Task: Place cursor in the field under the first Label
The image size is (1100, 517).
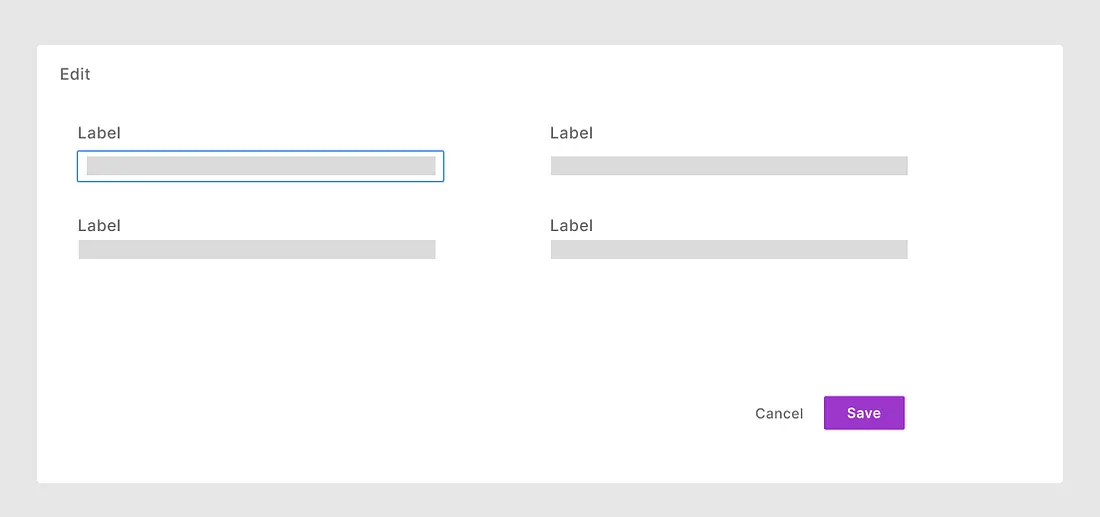Action: pos(260,166)
